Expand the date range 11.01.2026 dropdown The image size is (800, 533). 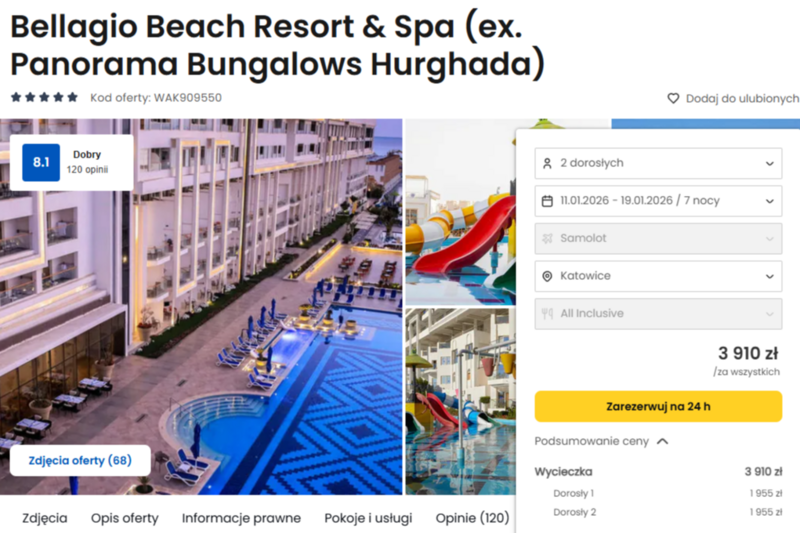click(658, 201)
